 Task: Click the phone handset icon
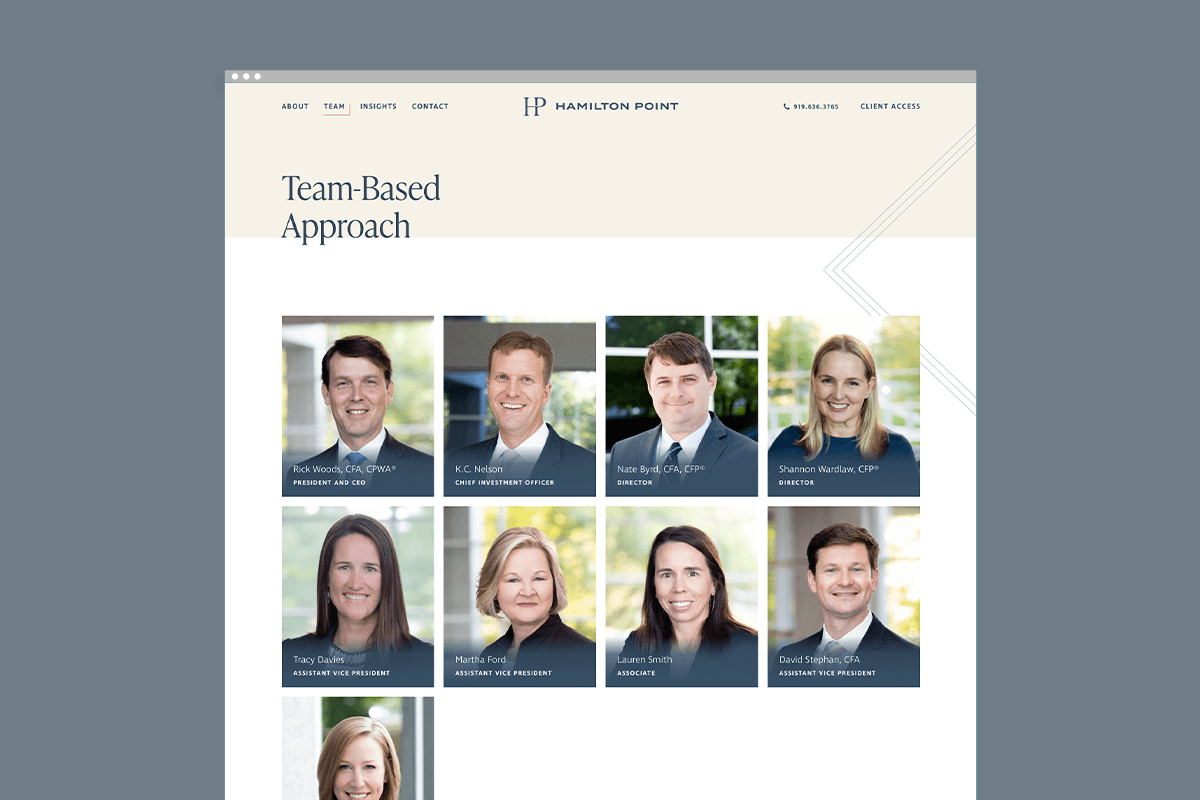click(787, 106)
